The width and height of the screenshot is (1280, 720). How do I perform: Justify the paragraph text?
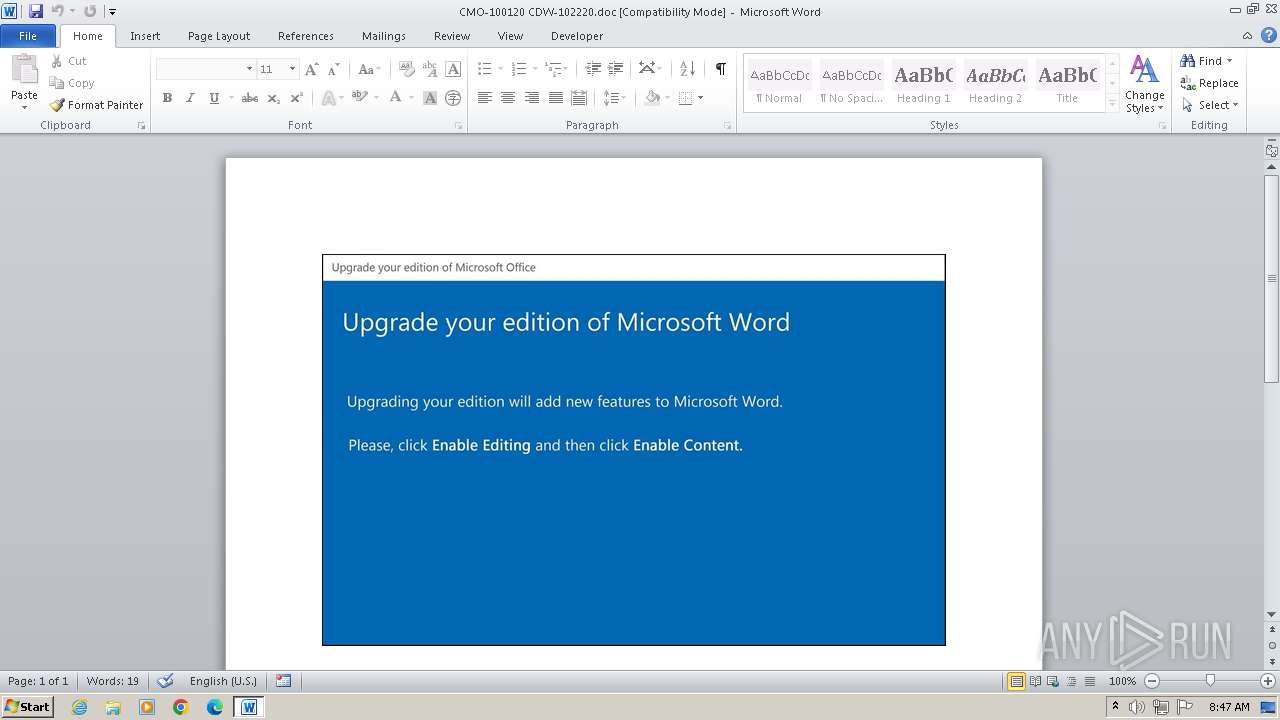point(555,98)
